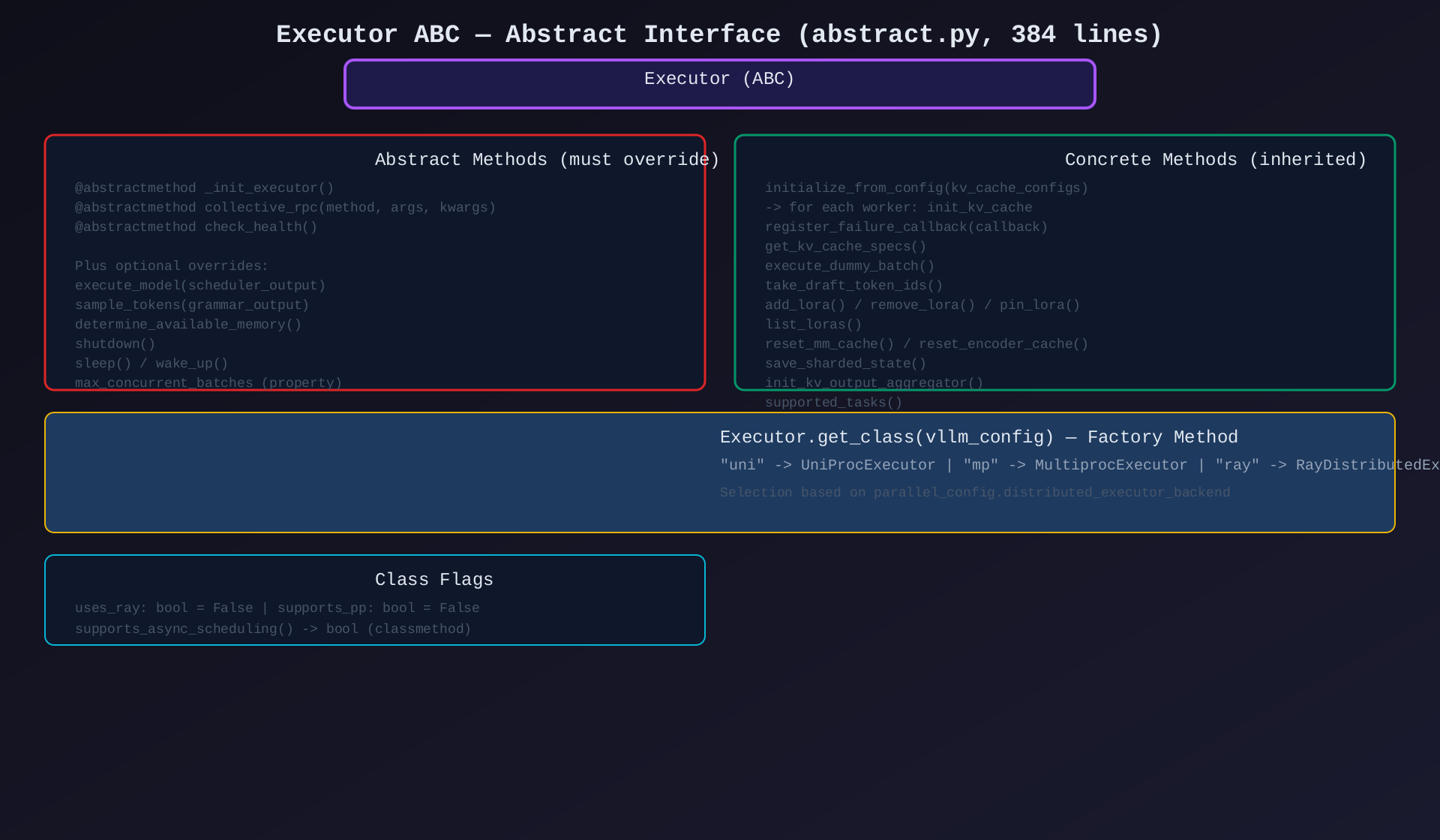Image resolution: width=1440 pixels, height=840 pixels.
Task: Click the check_health() abstractmethod line
Action: 196,227
